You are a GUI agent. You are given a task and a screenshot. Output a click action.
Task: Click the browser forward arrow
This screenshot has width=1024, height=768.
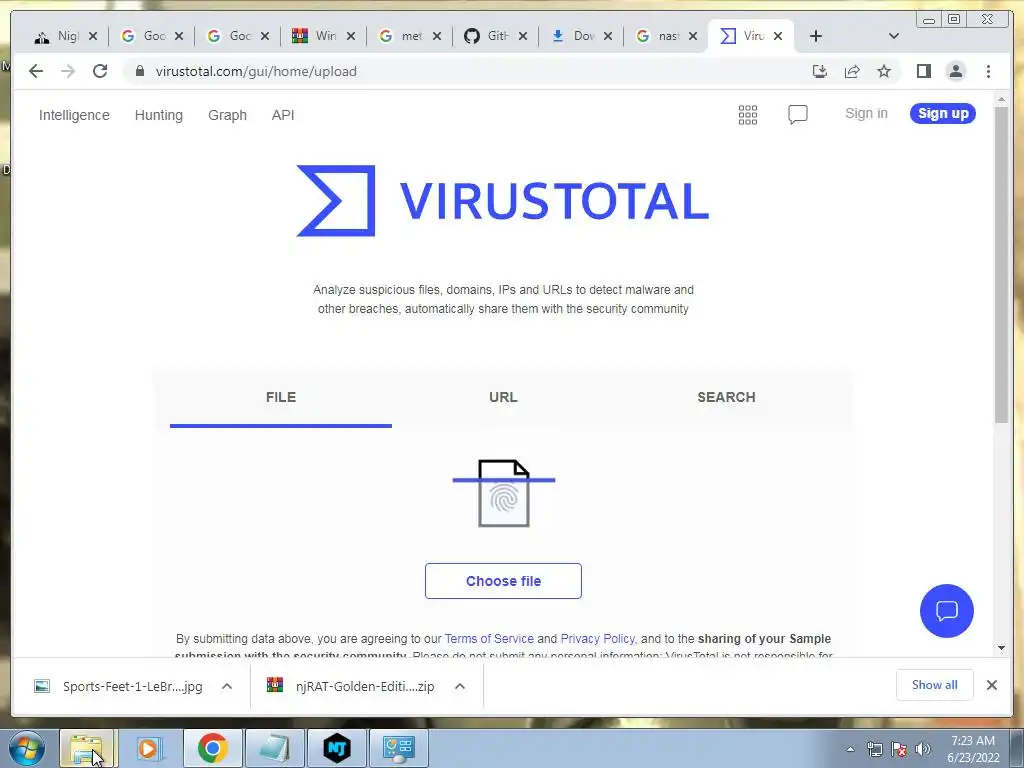pyautogui.click(x=68, y=71)
